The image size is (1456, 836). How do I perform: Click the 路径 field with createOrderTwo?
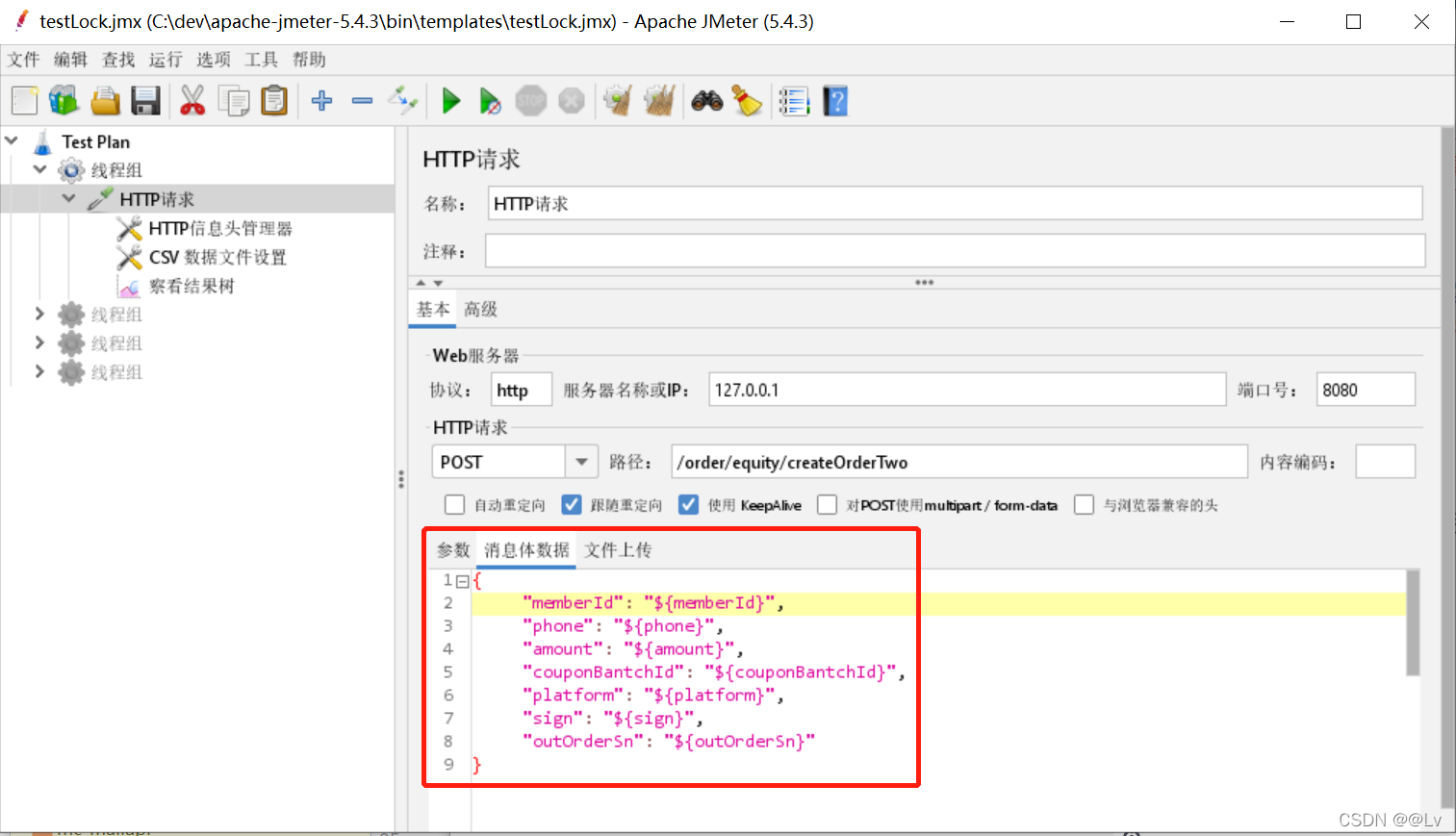tap(959, 462)
